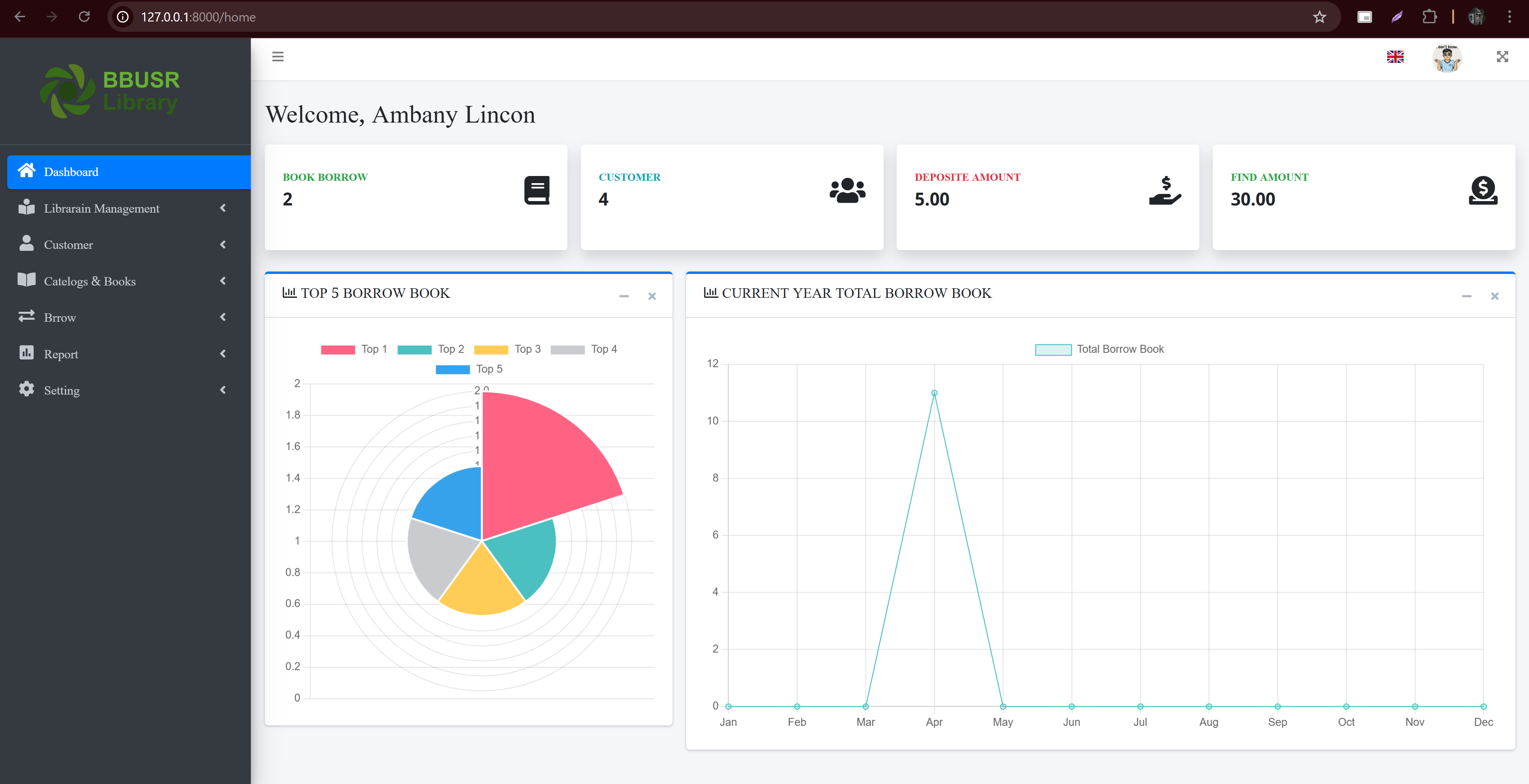Collapse the Current Year Total Borrow card
This screenshot has width=1529, height=784.
click(x=1466, y=296)
